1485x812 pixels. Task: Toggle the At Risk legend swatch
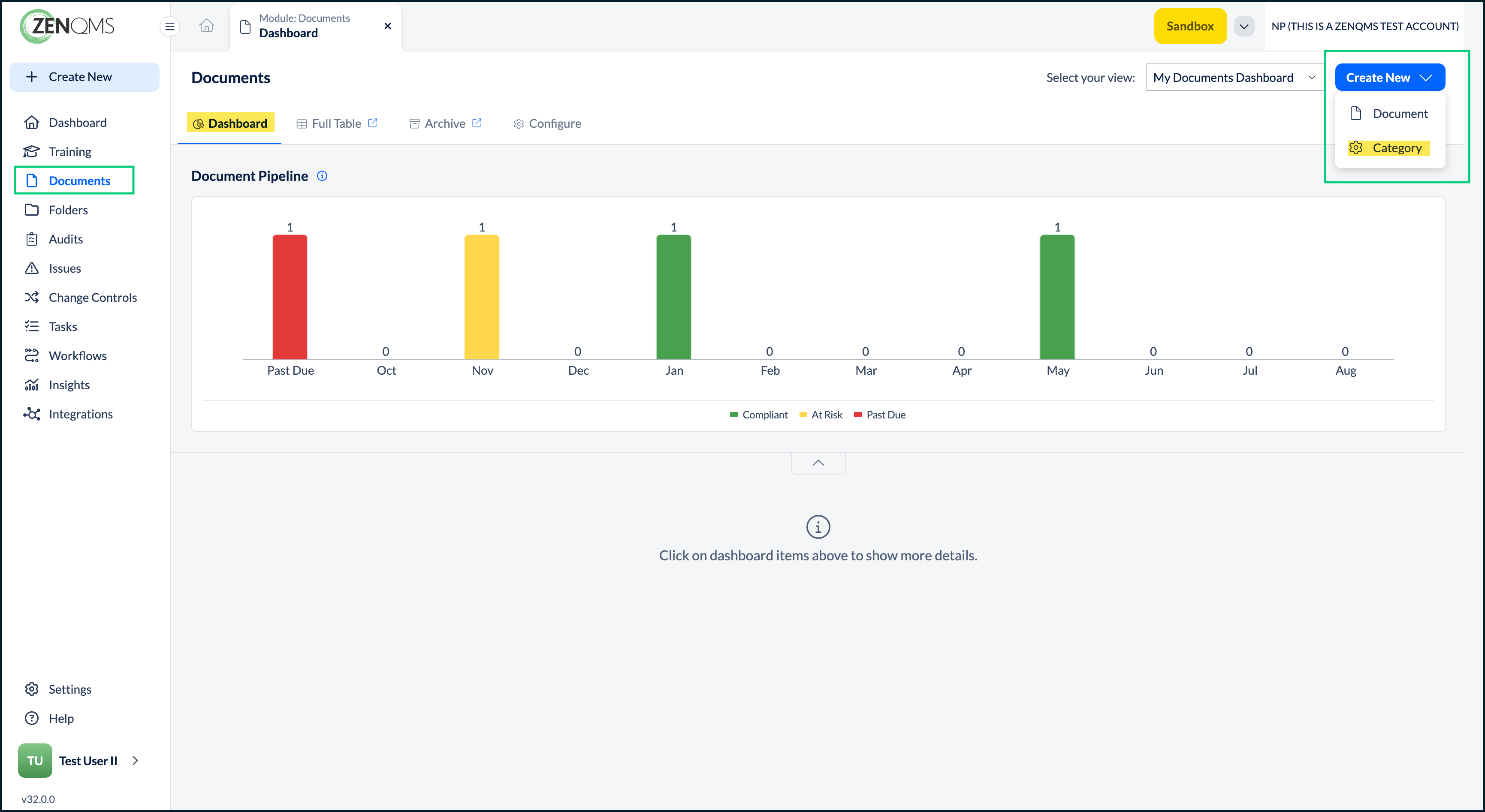[803, 415]
